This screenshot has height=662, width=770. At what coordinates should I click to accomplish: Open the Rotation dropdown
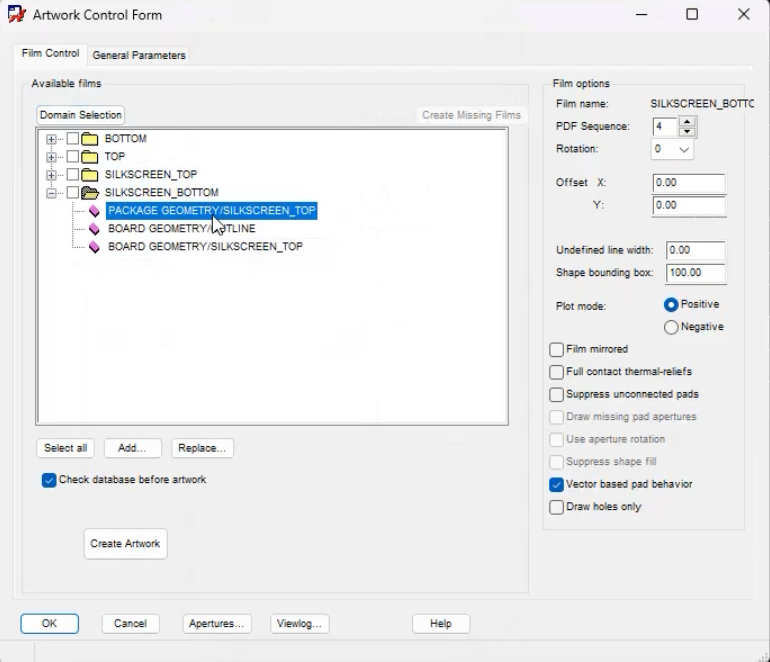coord(684,149)
